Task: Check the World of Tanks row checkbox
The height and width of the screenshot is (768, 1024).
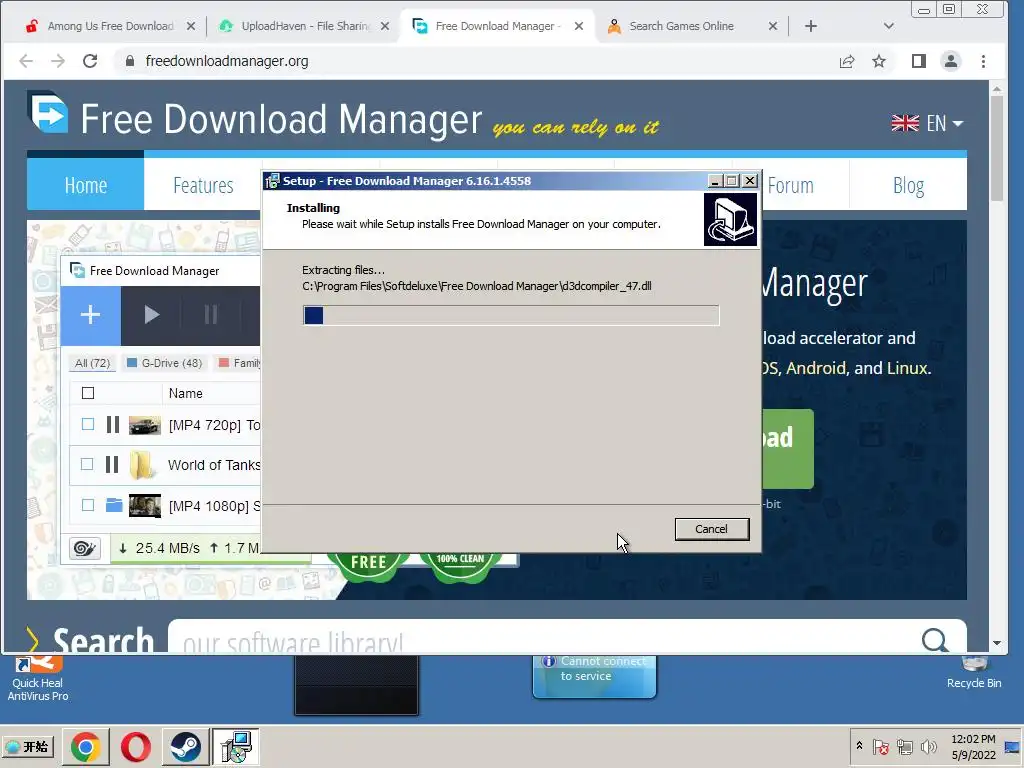Action: (87, 464)
